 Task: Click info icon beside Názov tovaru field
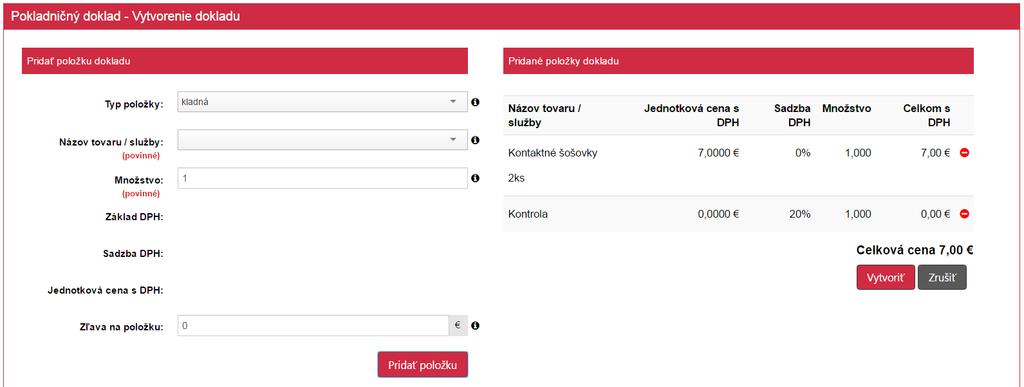475,140
